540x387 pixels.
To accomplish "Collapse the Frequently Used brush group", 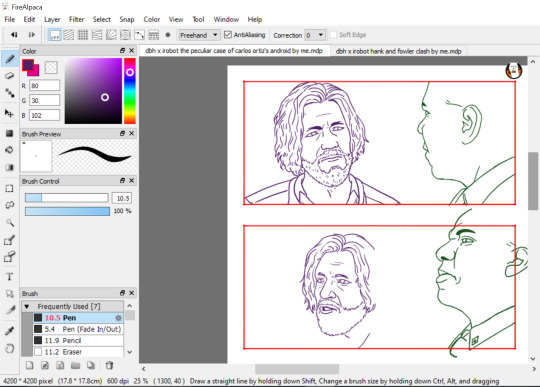I will (27, 306).
